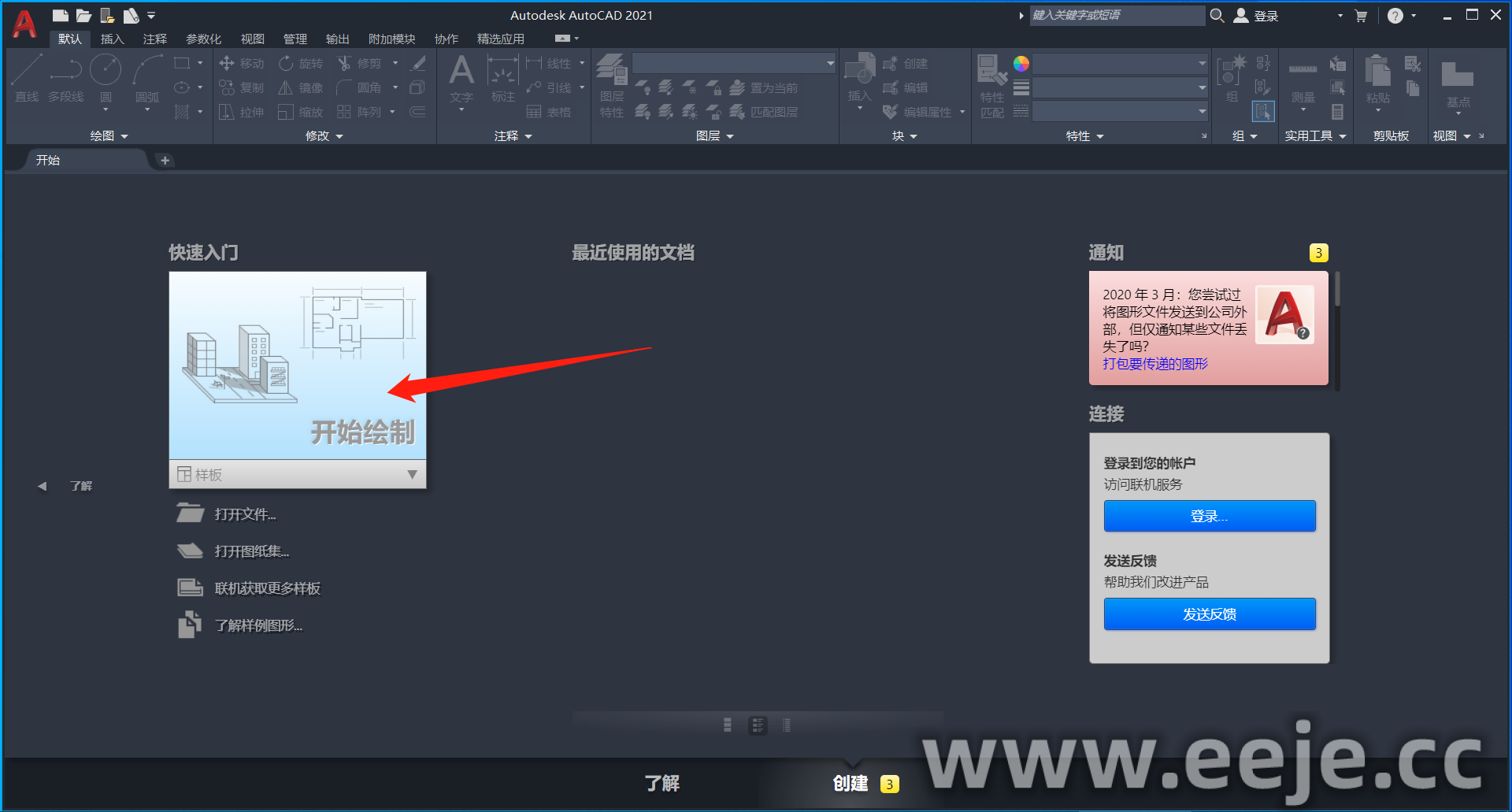Click the search magnifier icon
Image resolution: width=1512 pixels, height=812 pixels.
click(1217, 16)
